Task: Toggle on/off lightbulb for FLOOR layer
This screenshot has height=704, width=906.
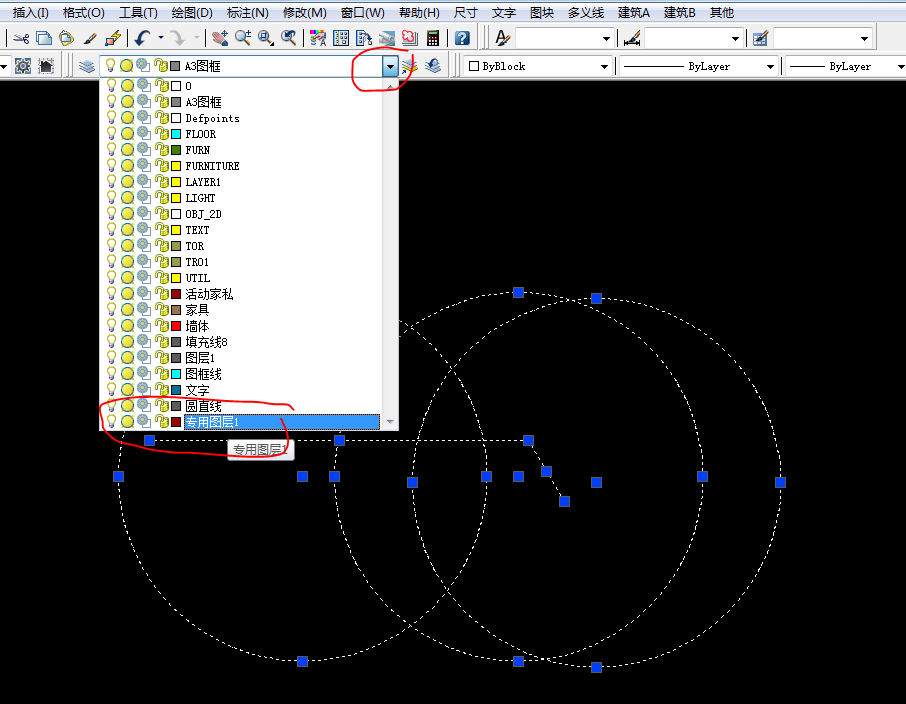Action: (x=111, y=134)
